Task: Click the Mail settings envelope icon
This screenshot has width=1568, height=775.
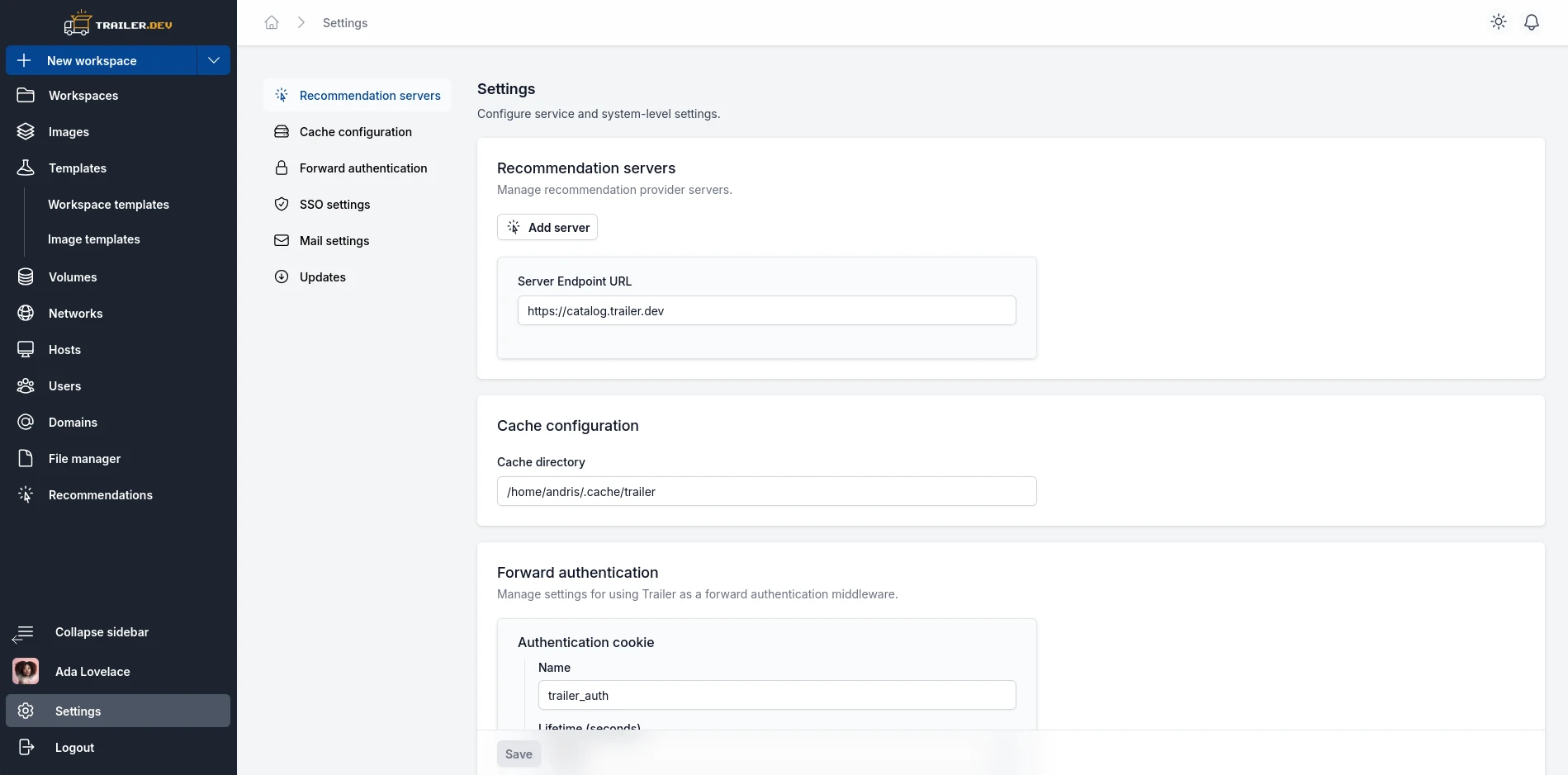Action: pyautogui.click(x=282, y=240)
